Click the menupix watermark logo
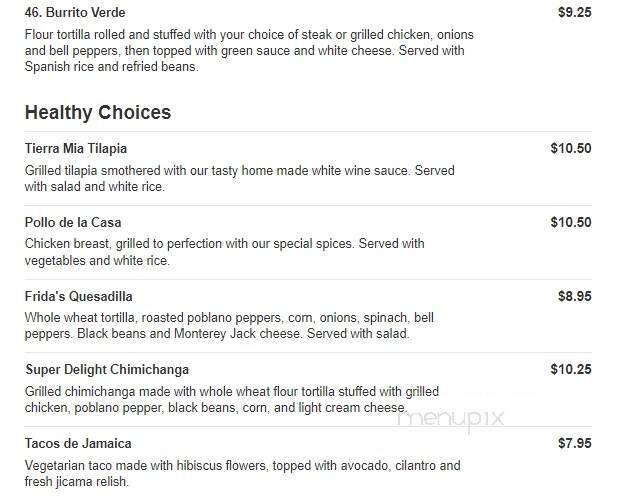This screenshot has width=630, height=501. (451, 420)
